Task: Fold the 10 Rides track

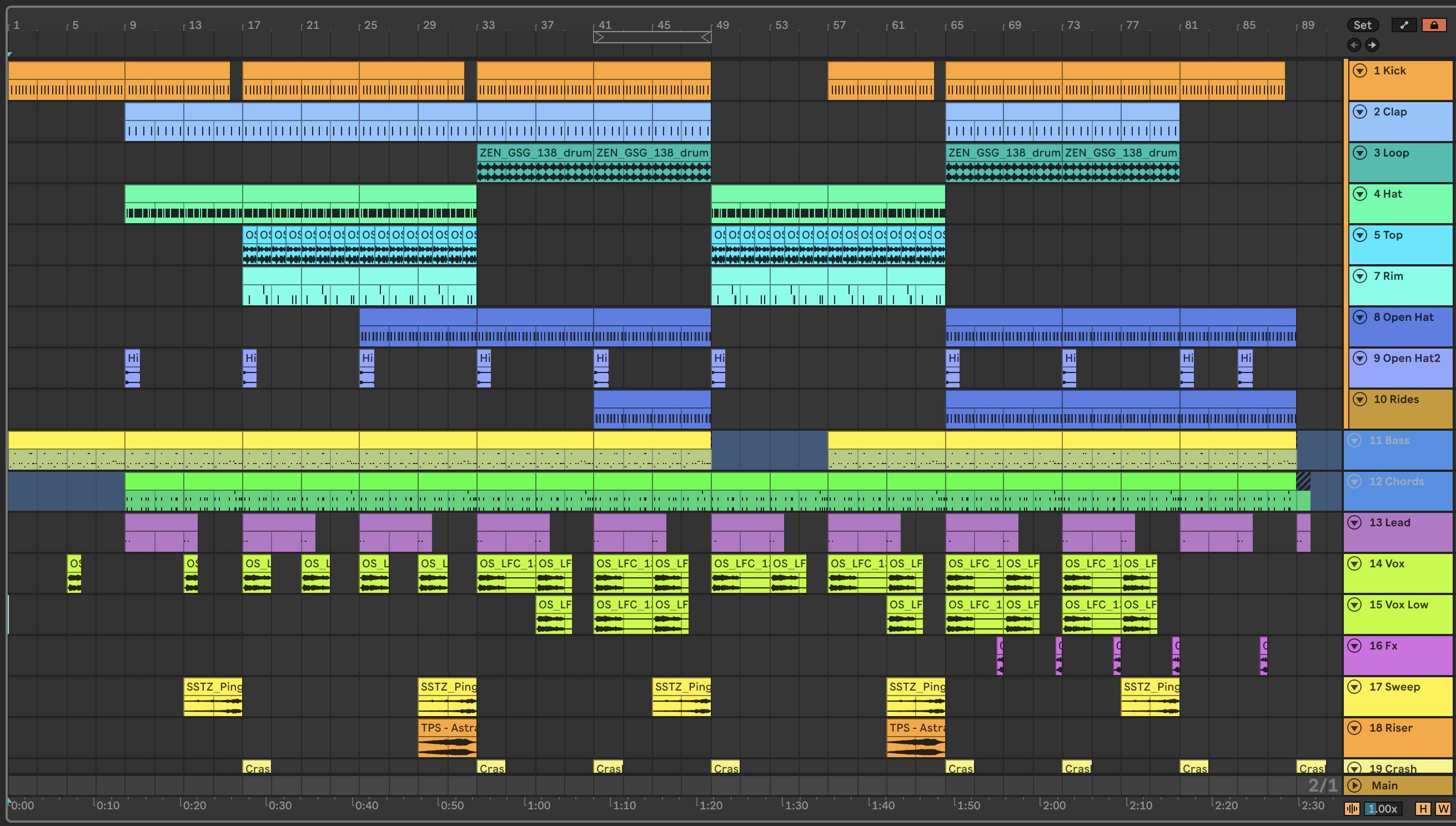Action: pos(1359,399)
